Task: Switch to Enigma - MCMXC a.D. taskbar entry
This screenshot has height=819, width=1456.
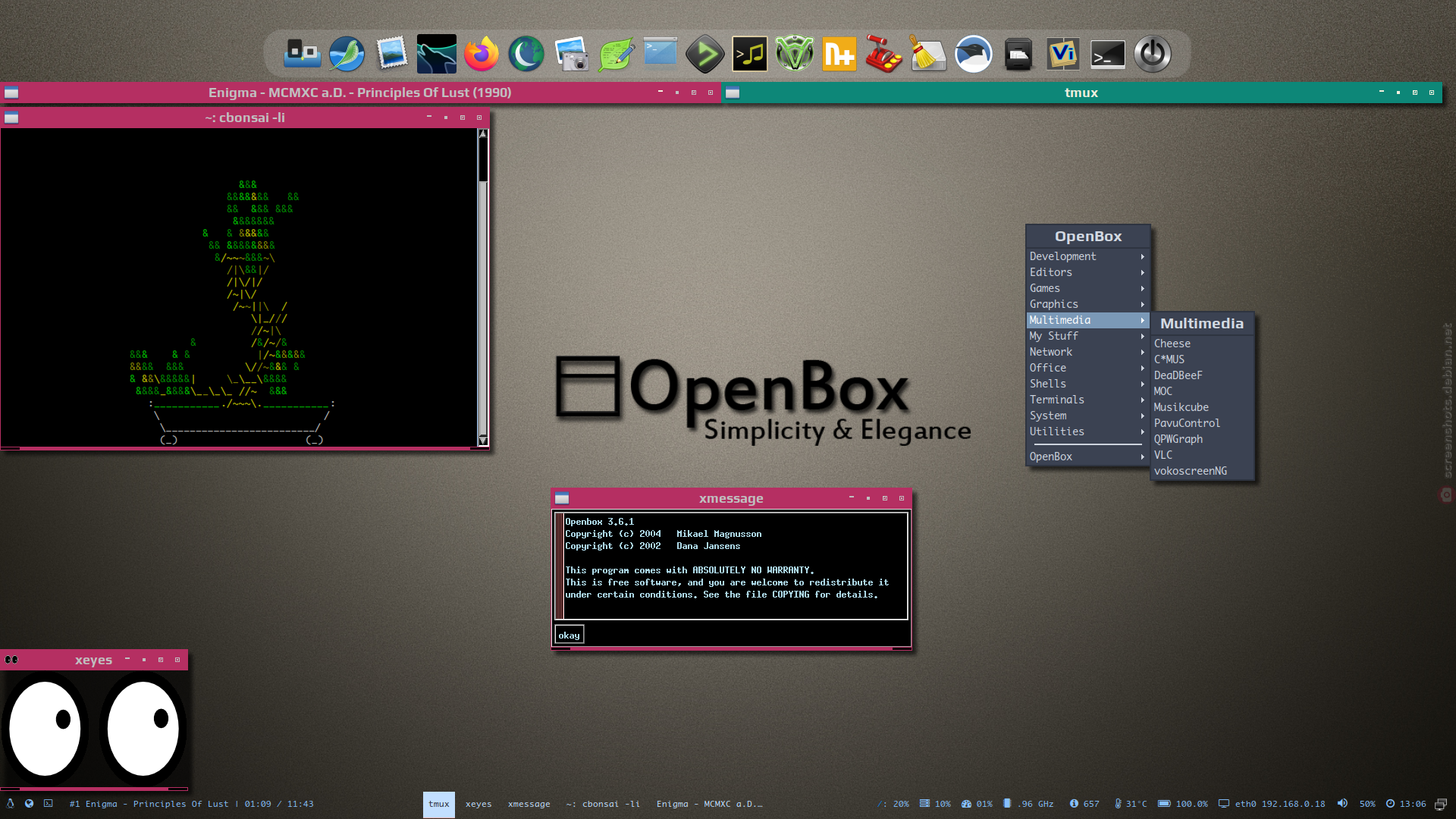Action: 710,805
